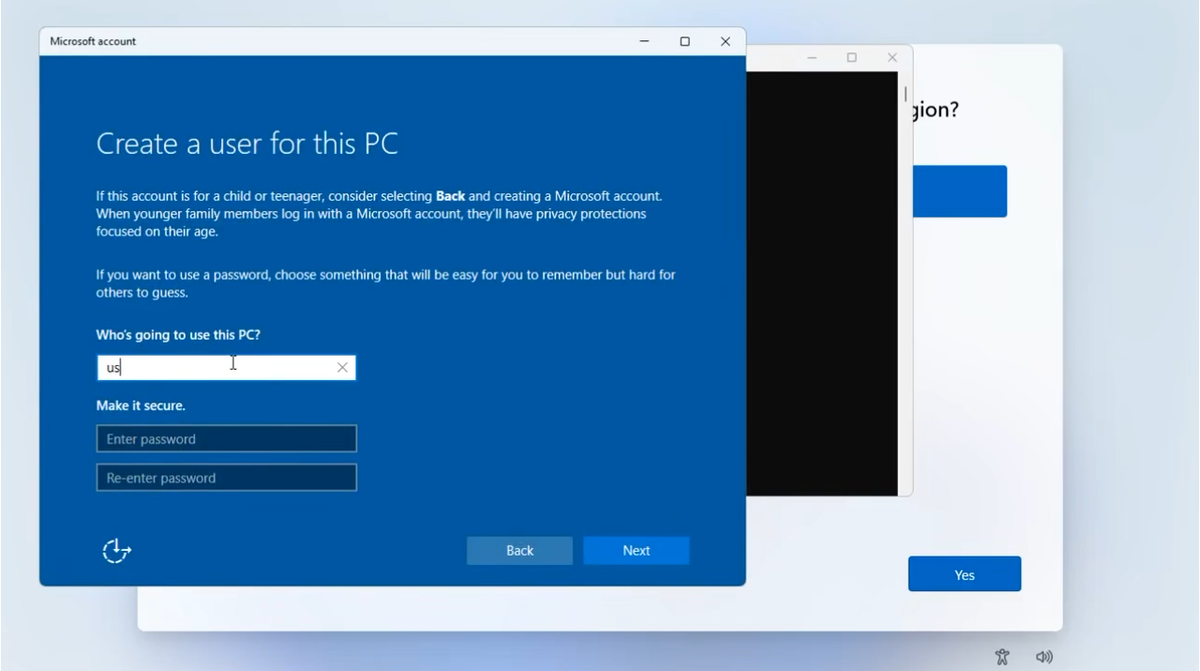This screenshot has width=1200, height=671.
Task: Click Yes in the region setup window
Action: tap(964, 575)
